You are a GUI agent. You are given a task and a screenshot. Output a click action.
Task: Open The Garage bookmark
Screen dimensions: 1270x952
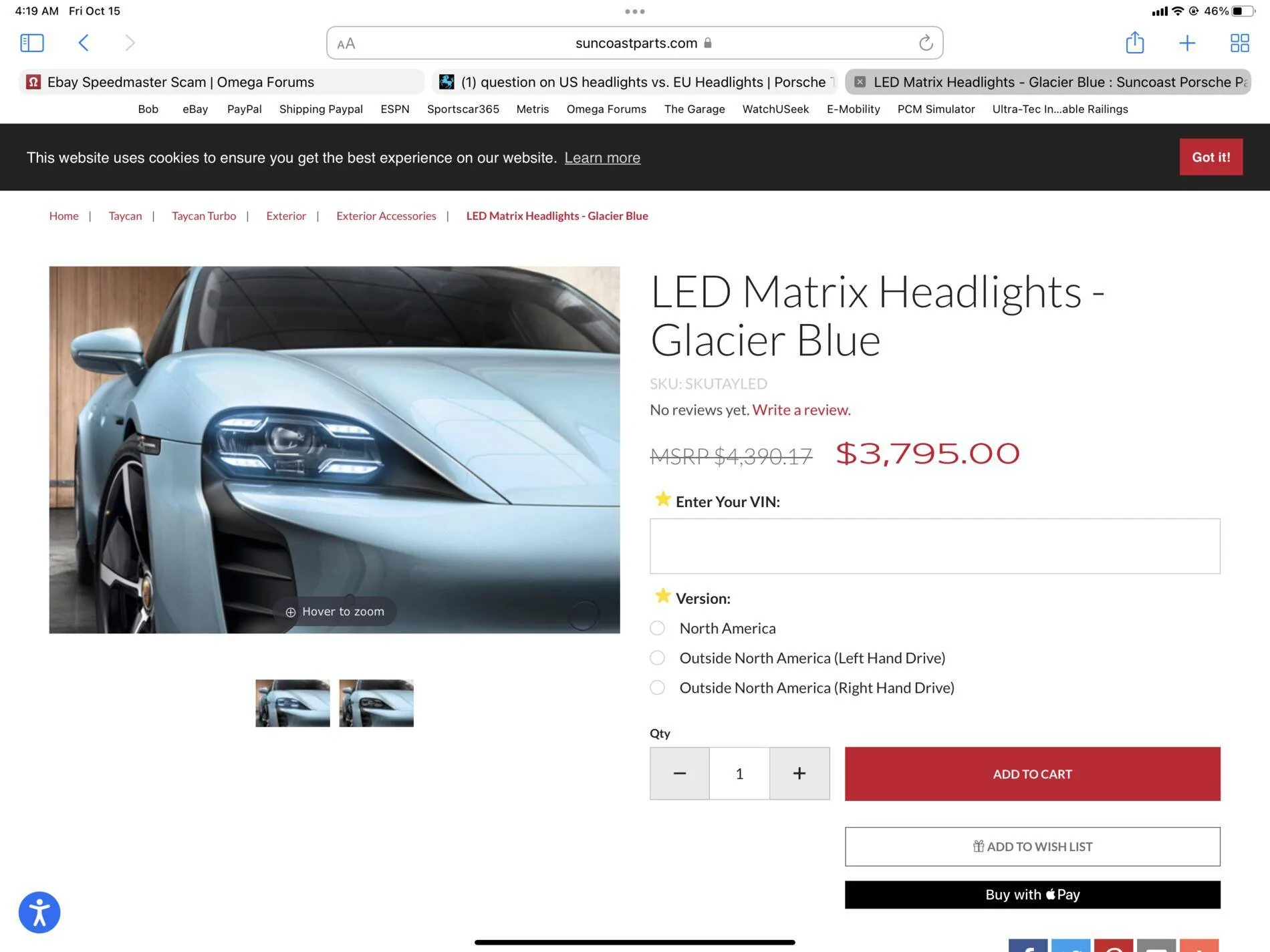[x=694, y=110]
